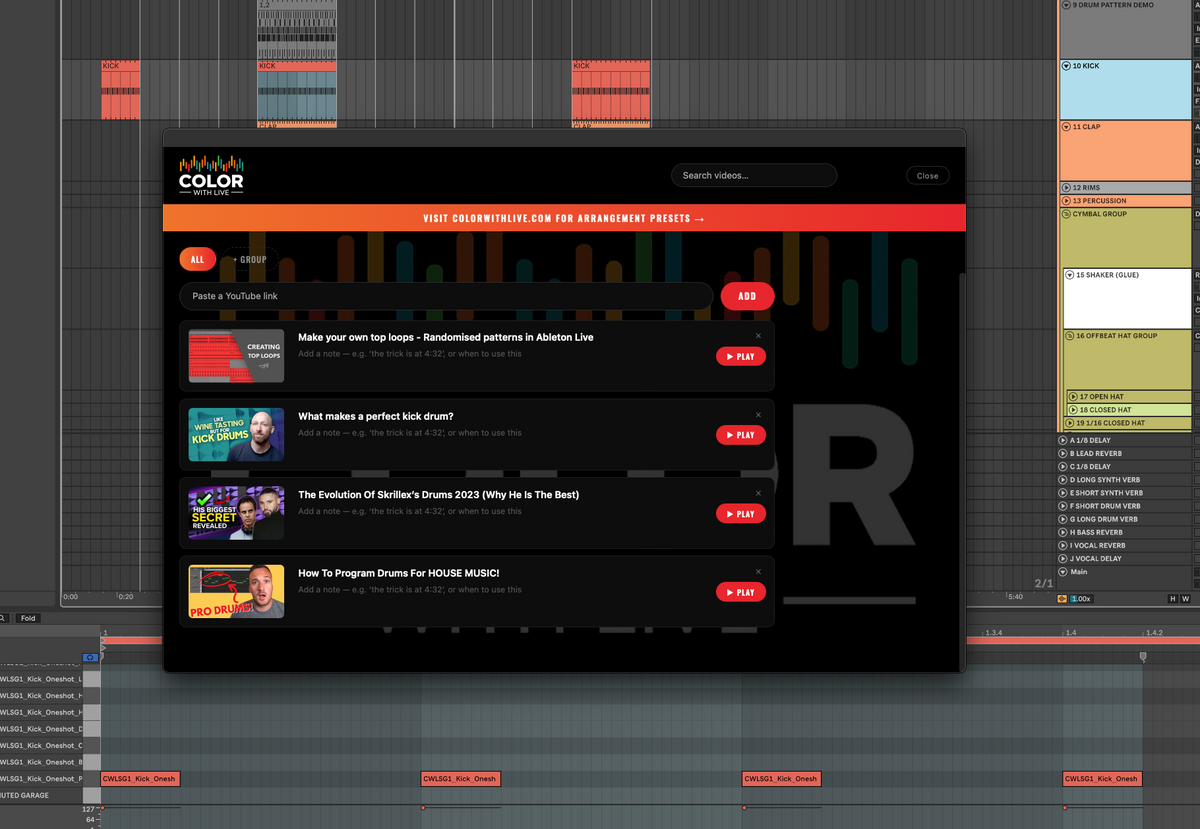Add a note under the top loops video
1200x829 pixels.
pos(409,354)
